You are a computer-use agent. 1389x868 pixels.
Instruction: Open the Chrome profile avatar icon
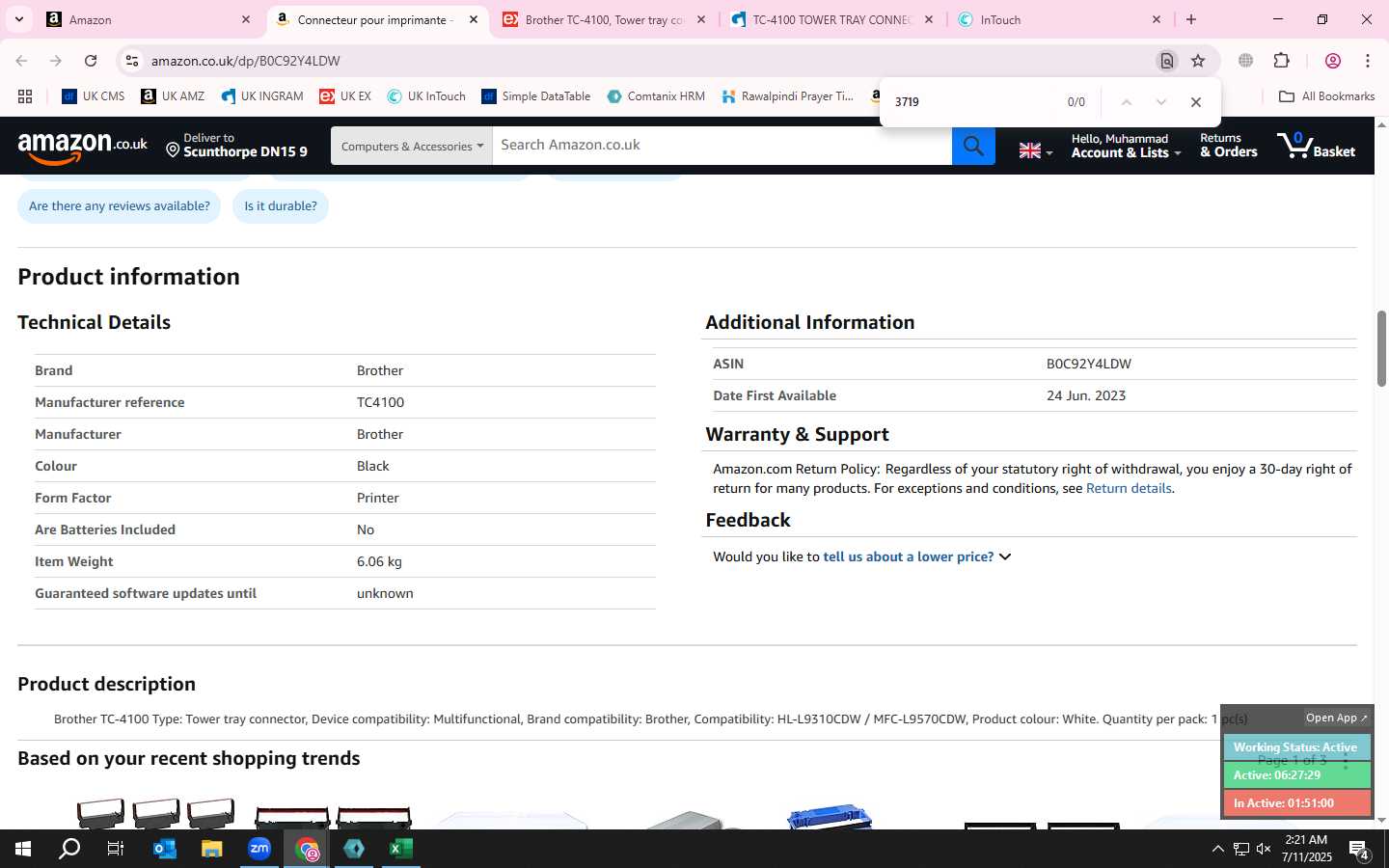coord(1333,61)
